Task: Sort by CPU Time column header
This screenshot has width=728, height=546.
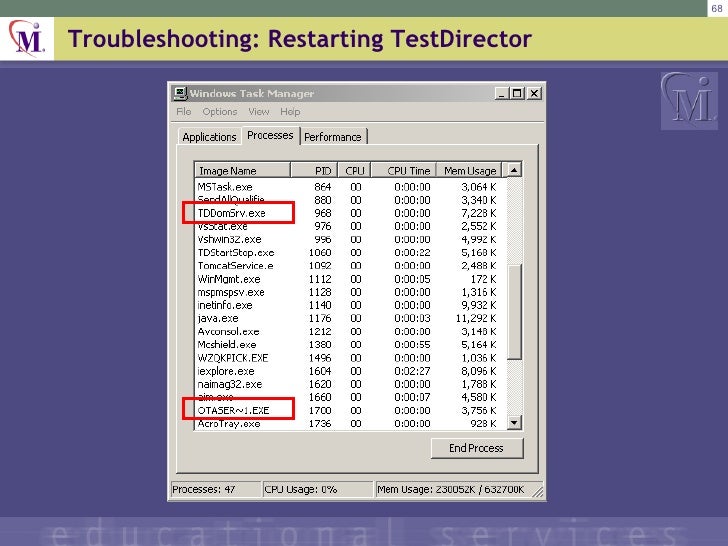Action: tap(403, 171)
